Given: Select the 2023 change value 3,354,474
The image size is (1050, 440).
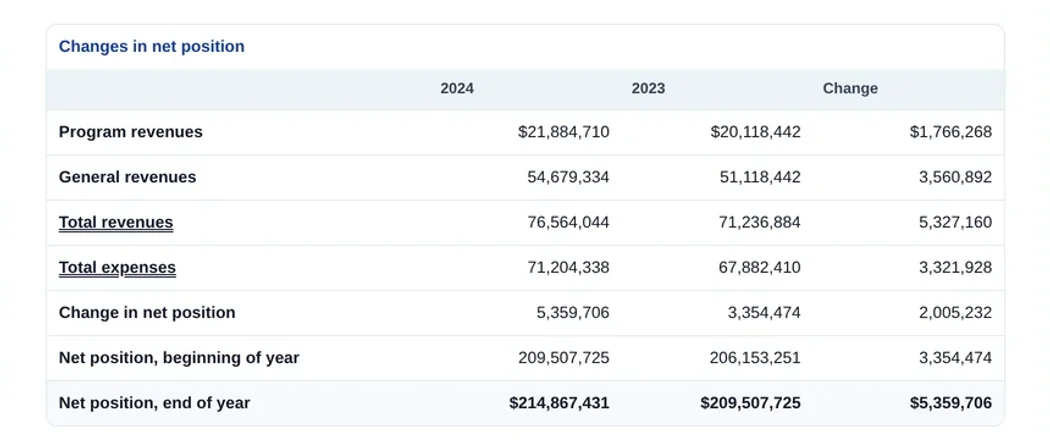Looking at the screenshot, I should click(x=764, y=313).
